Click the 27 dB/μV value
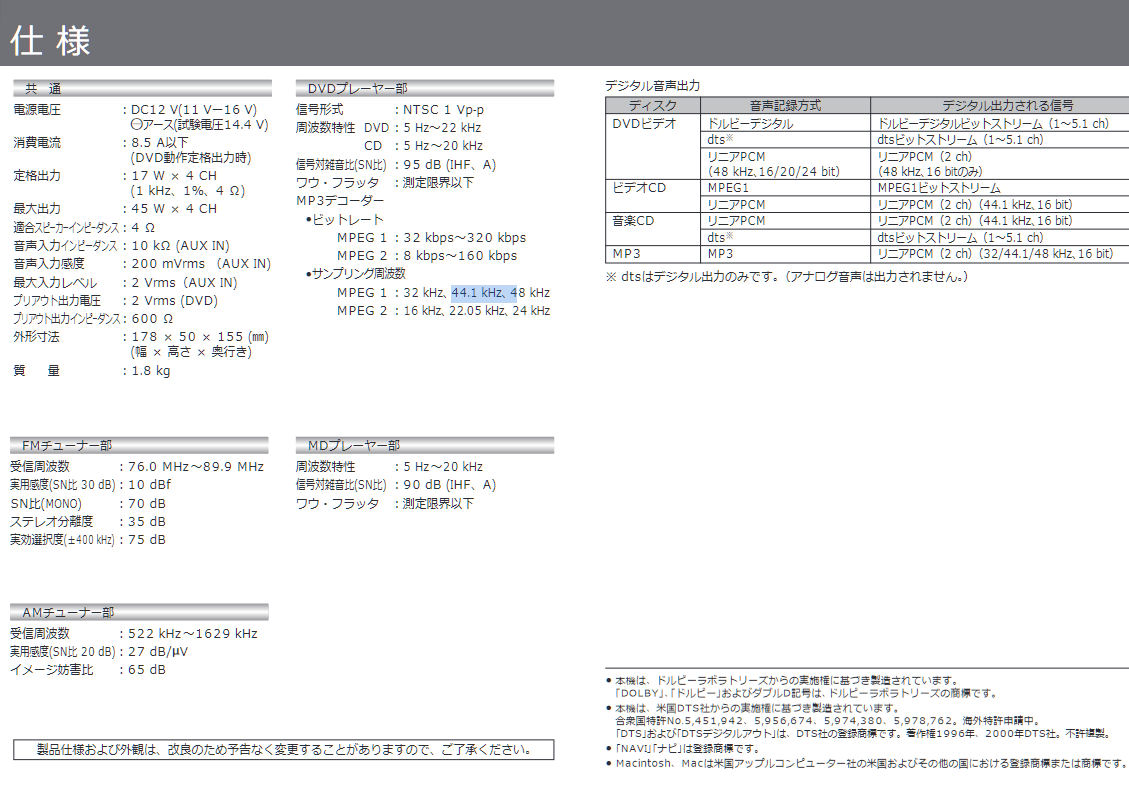 coord(158,652)
